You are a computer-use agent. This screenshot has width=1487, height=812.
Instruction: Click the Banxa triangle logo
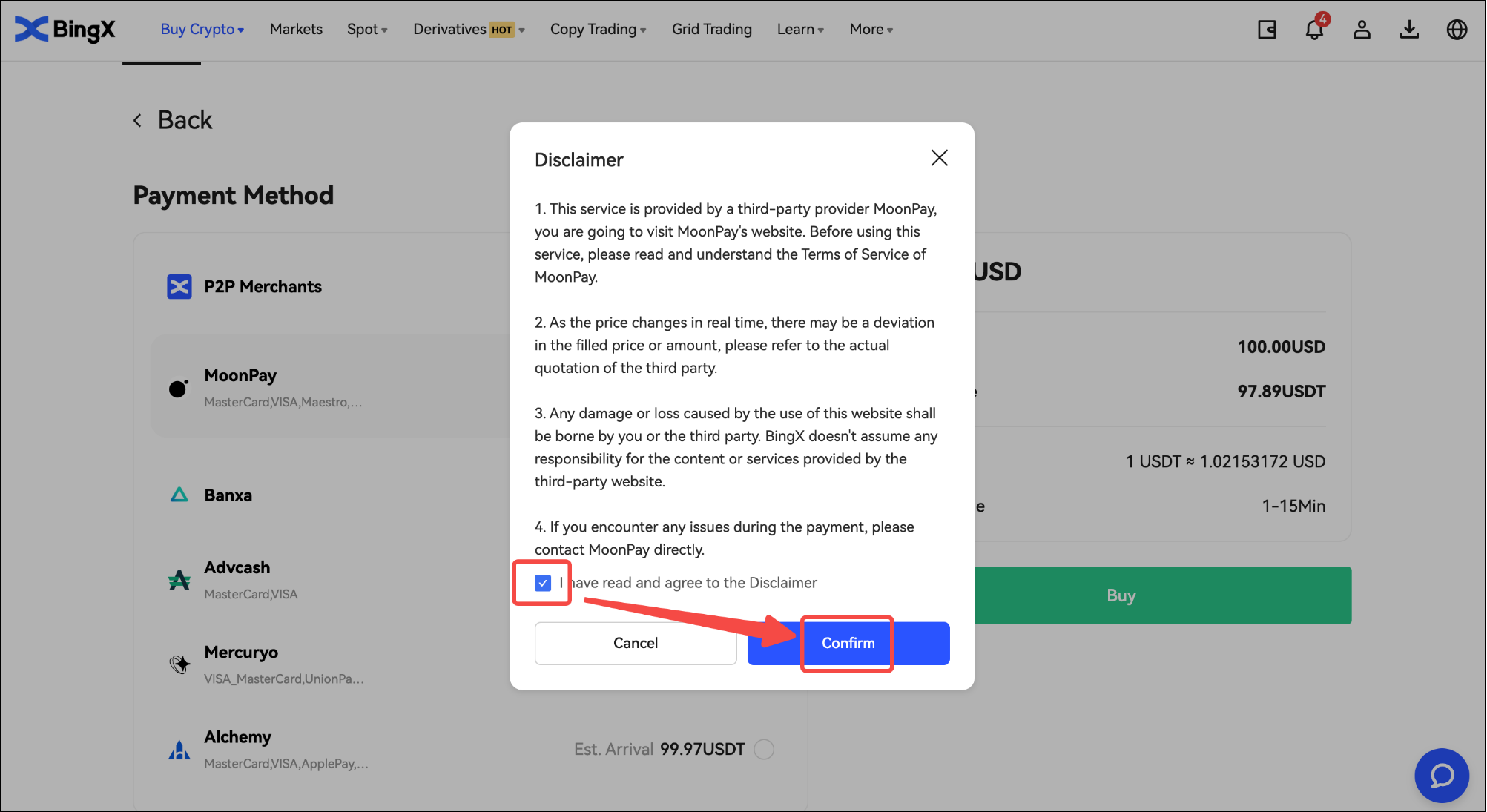click(x=179, y=495)
